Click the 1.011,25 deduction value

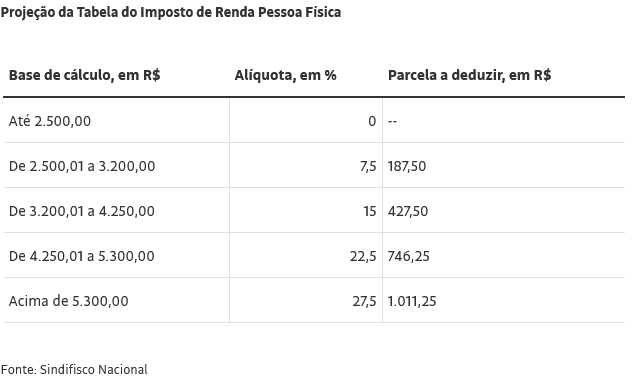(412, 301)
